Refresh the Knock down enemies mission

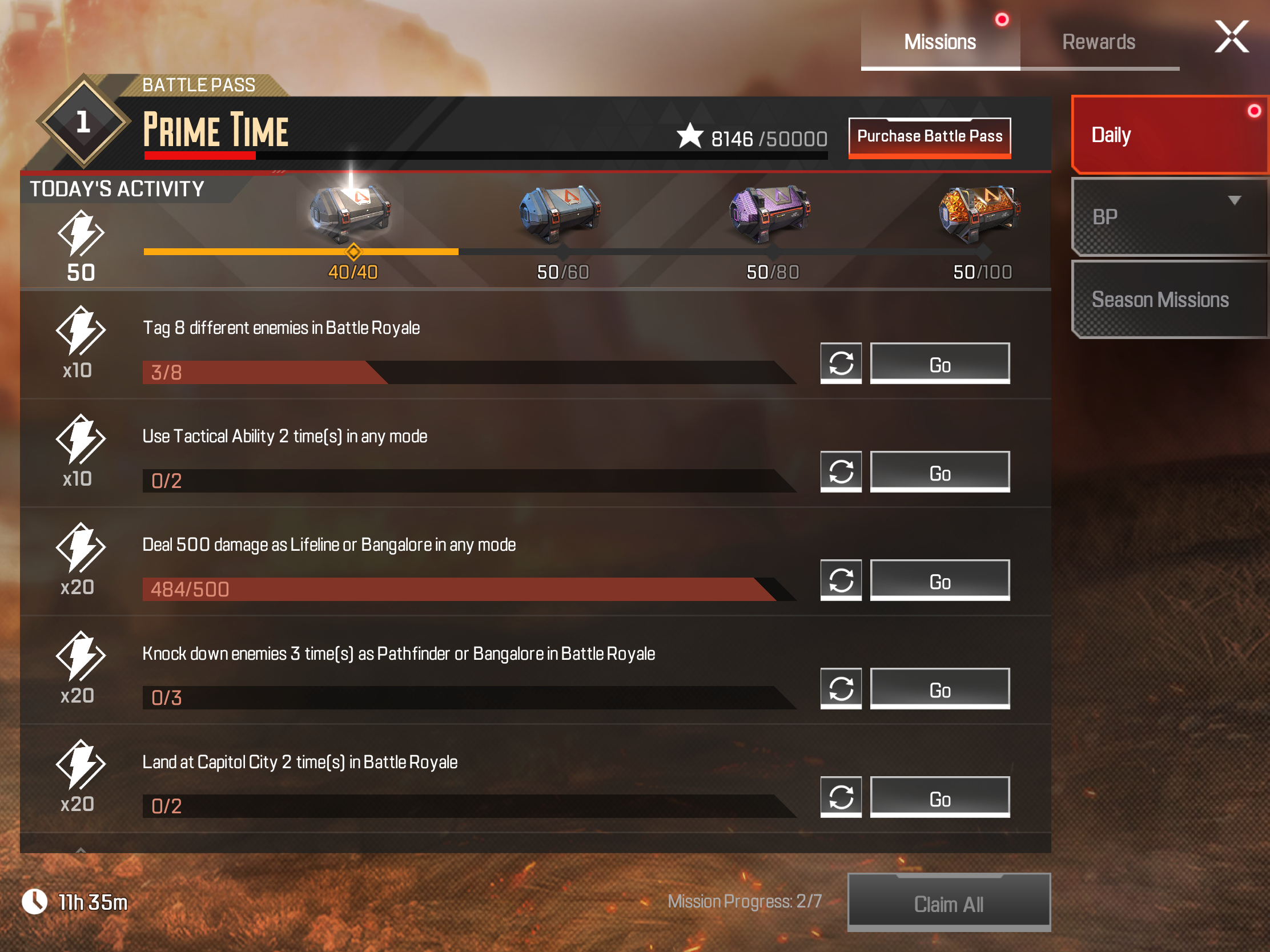coord(841,689)
